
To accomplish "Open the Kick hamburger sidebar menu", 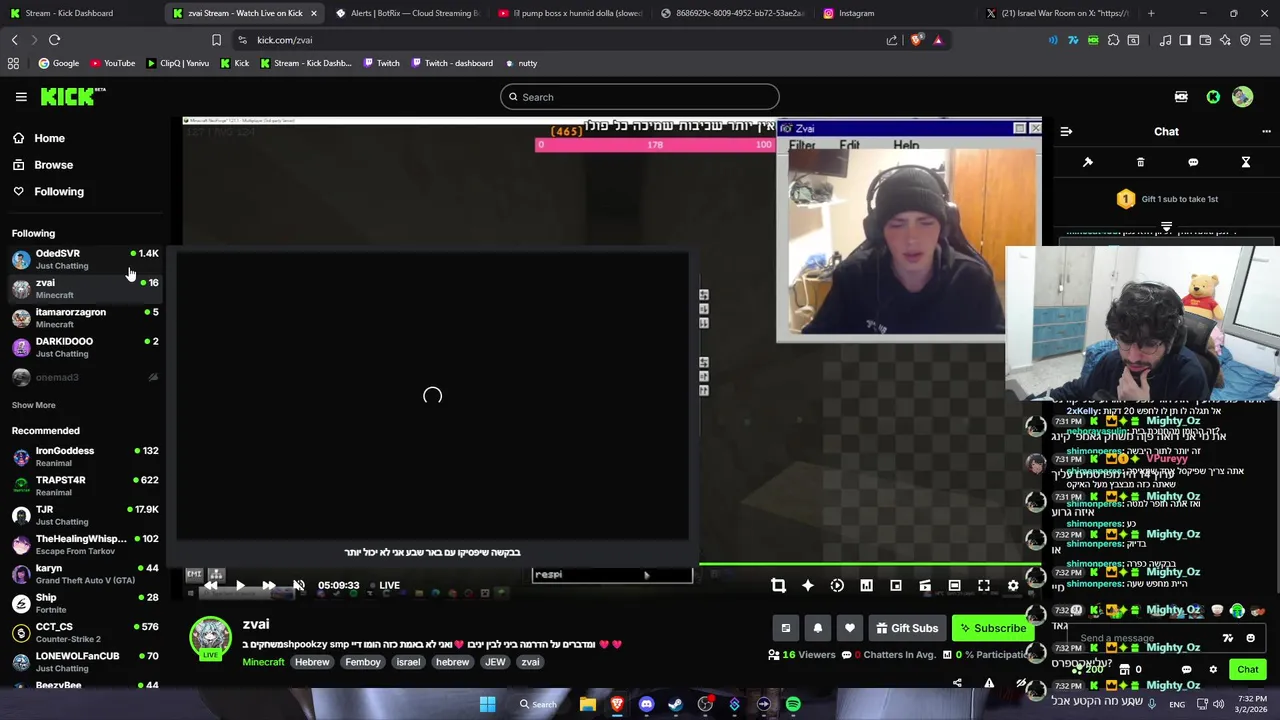I will [21, 97].
